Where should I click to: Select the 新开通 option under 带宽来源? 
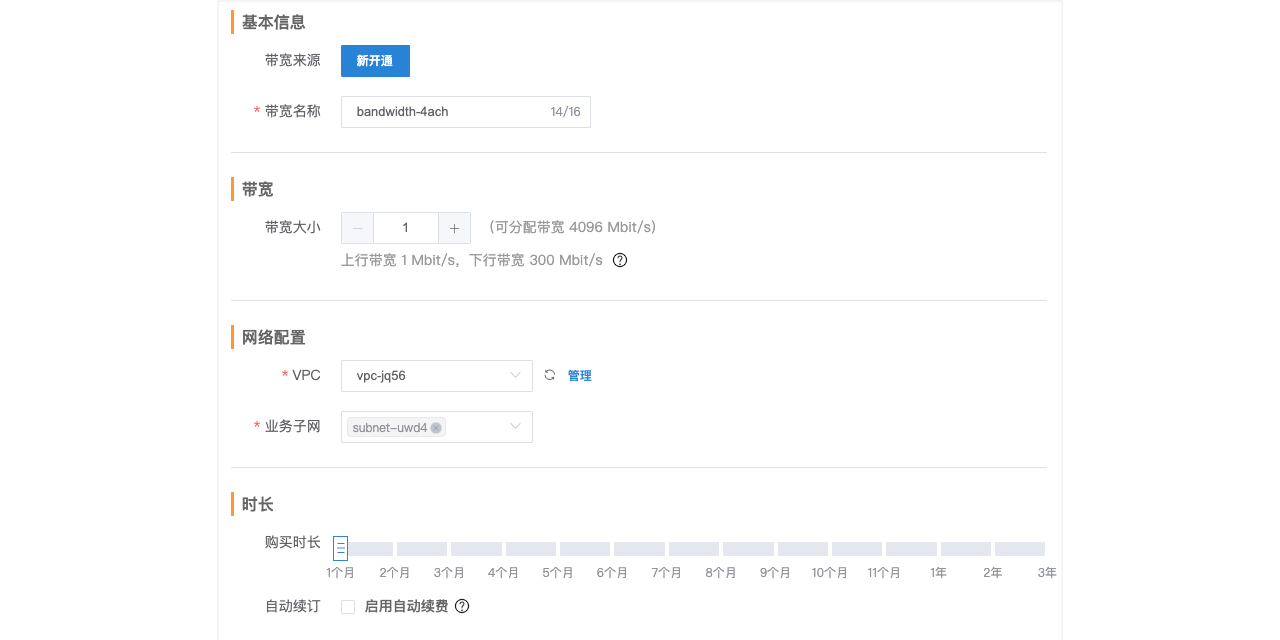click(x=375, y=61)
